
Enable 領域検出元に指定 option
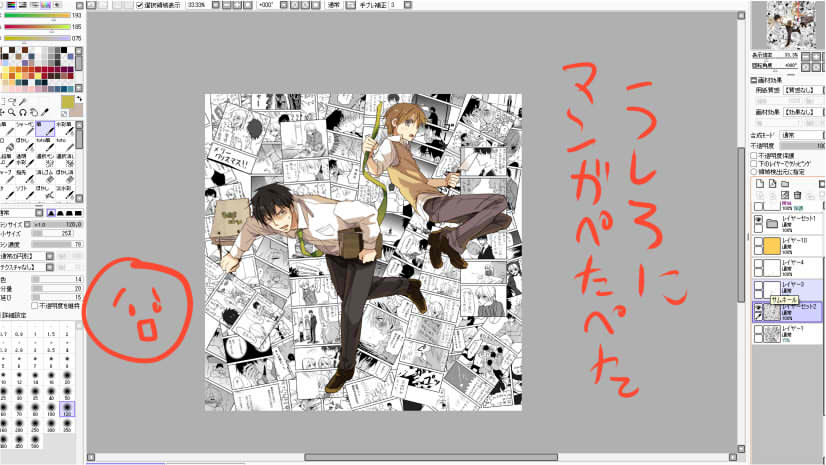[x=754, y=172]
